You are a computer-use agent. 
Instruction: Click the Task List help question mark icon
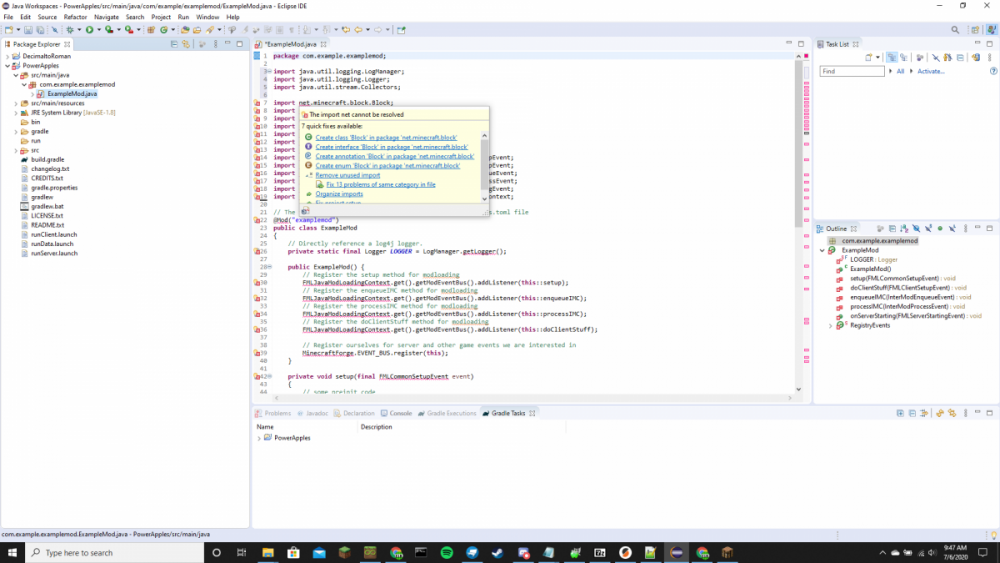pos(993,71)
